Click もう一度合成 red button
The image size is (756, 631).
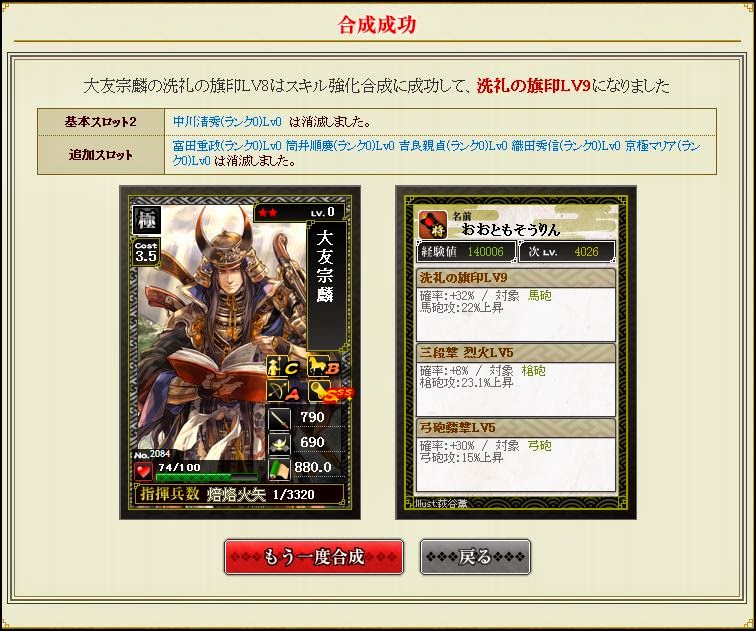[313, 557]
